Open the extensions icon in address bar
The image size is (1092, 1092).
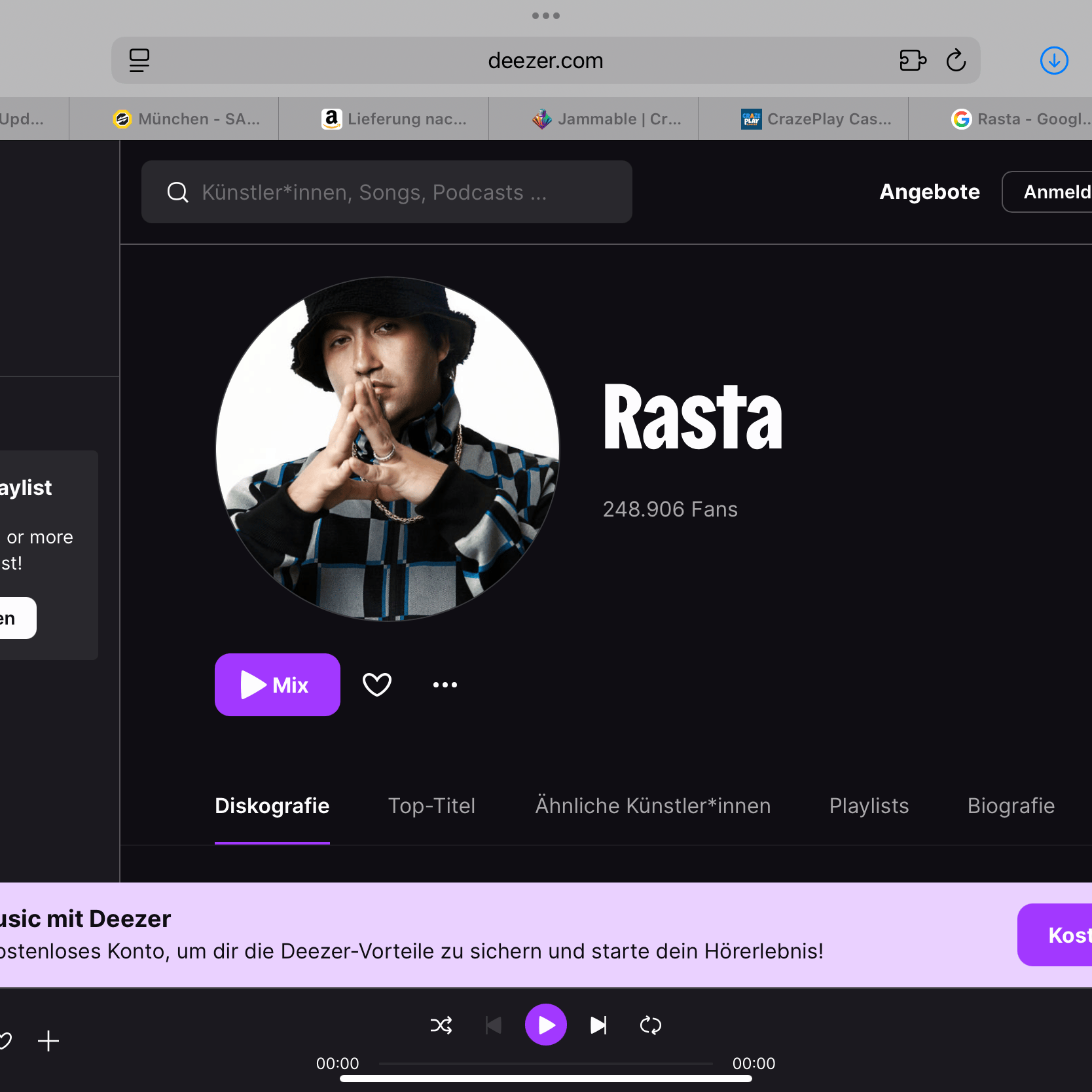[913, 60]
